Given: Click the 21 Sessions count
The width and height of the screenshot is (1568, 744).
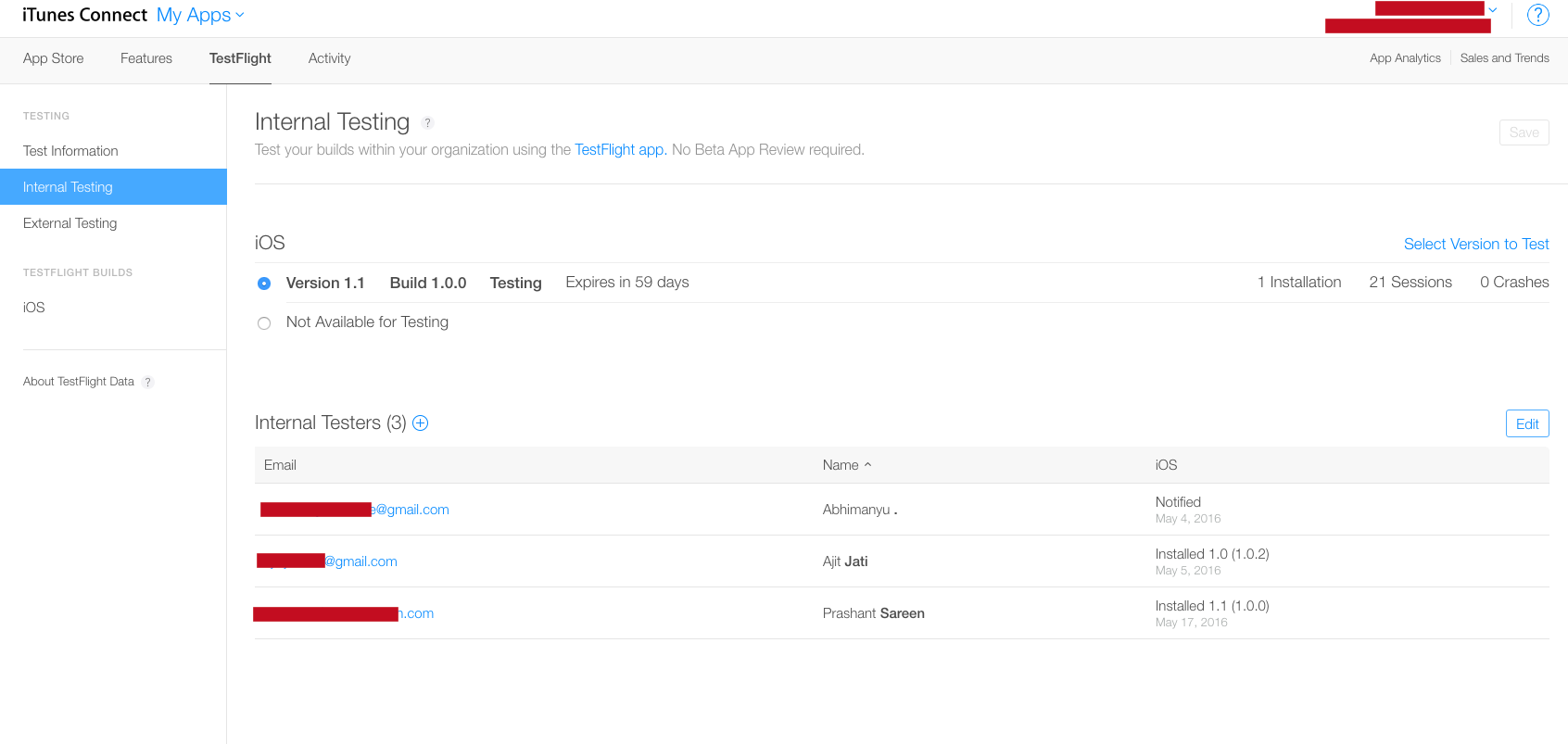Looking at the screenshot, I should [x=1410, y=283].
